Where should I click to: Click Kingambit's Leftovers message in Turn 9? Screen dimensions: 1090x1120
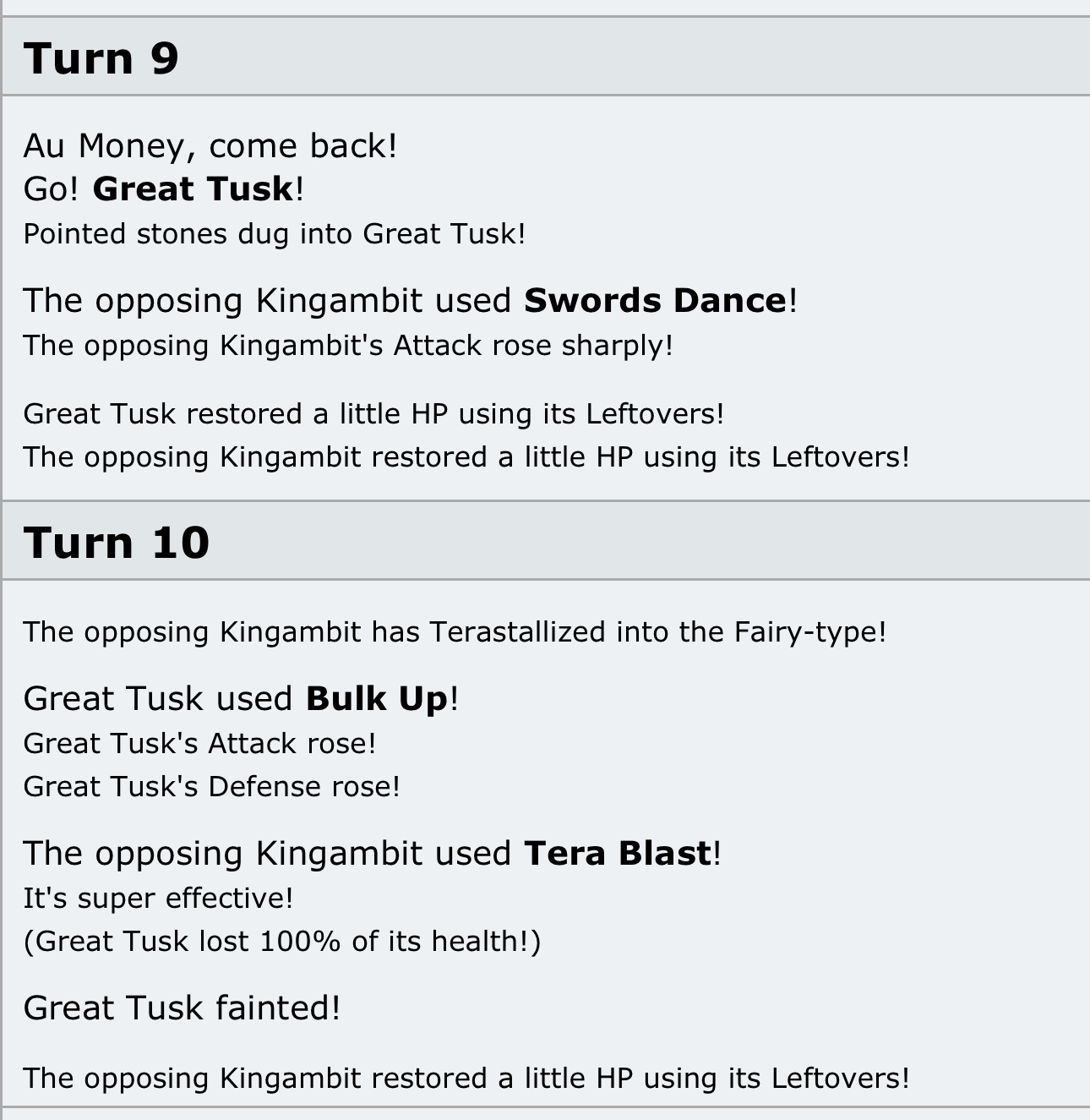pos(466,457)
